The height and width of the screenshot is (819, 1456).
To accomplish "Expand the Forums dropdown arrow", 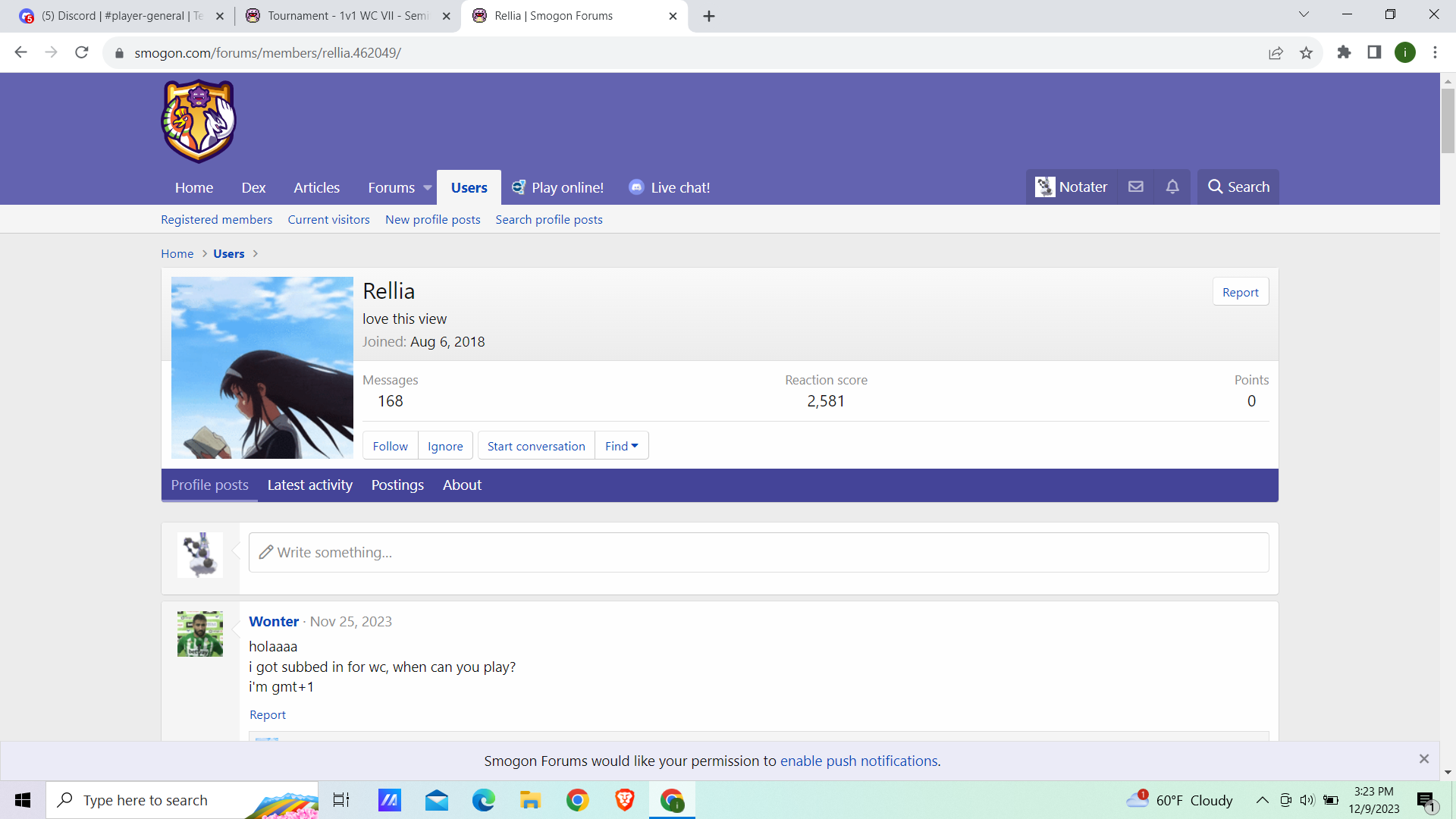I will (428, 188).
